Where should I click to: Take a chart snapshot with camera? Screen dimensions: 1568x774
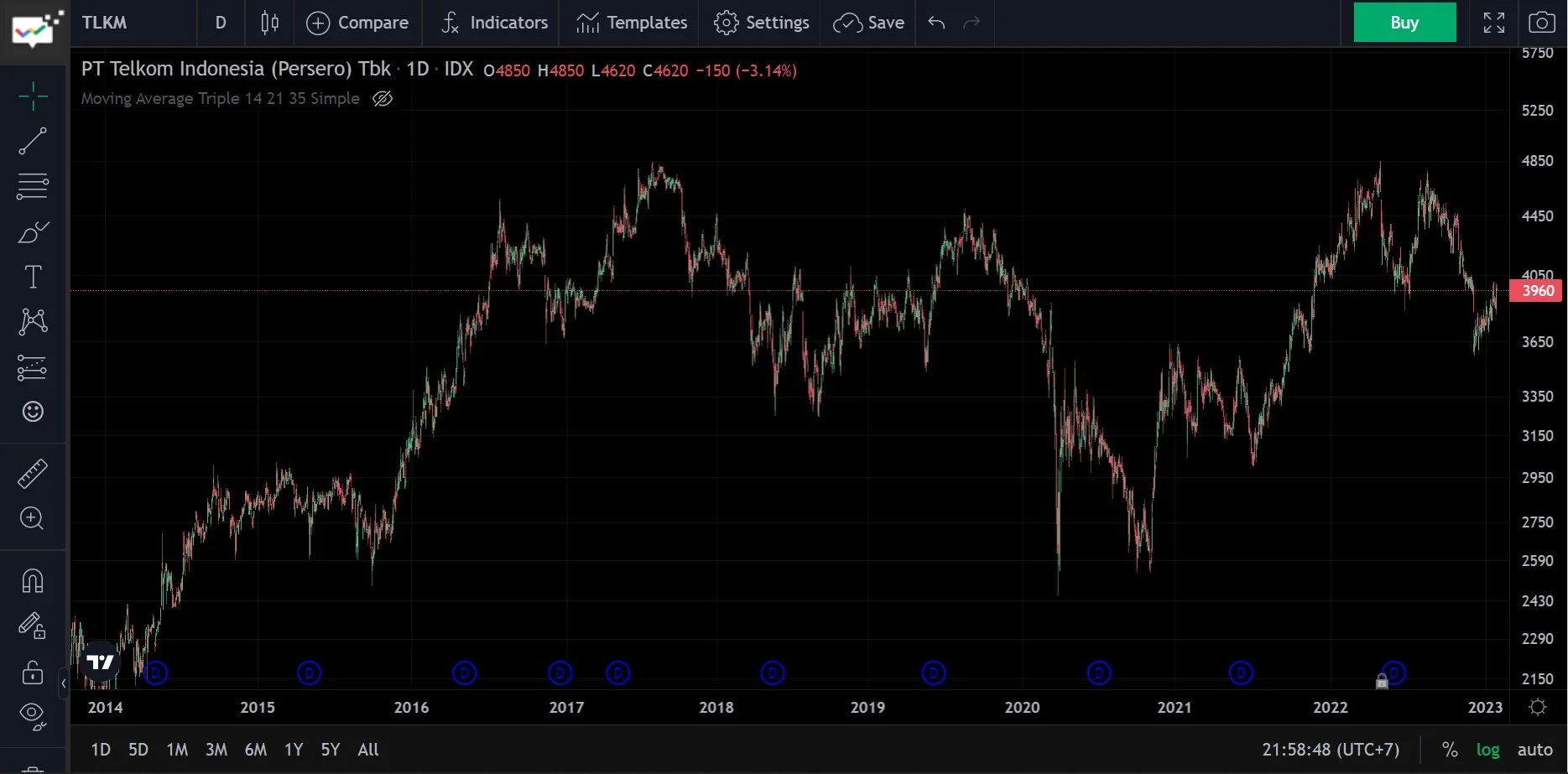1542,23
